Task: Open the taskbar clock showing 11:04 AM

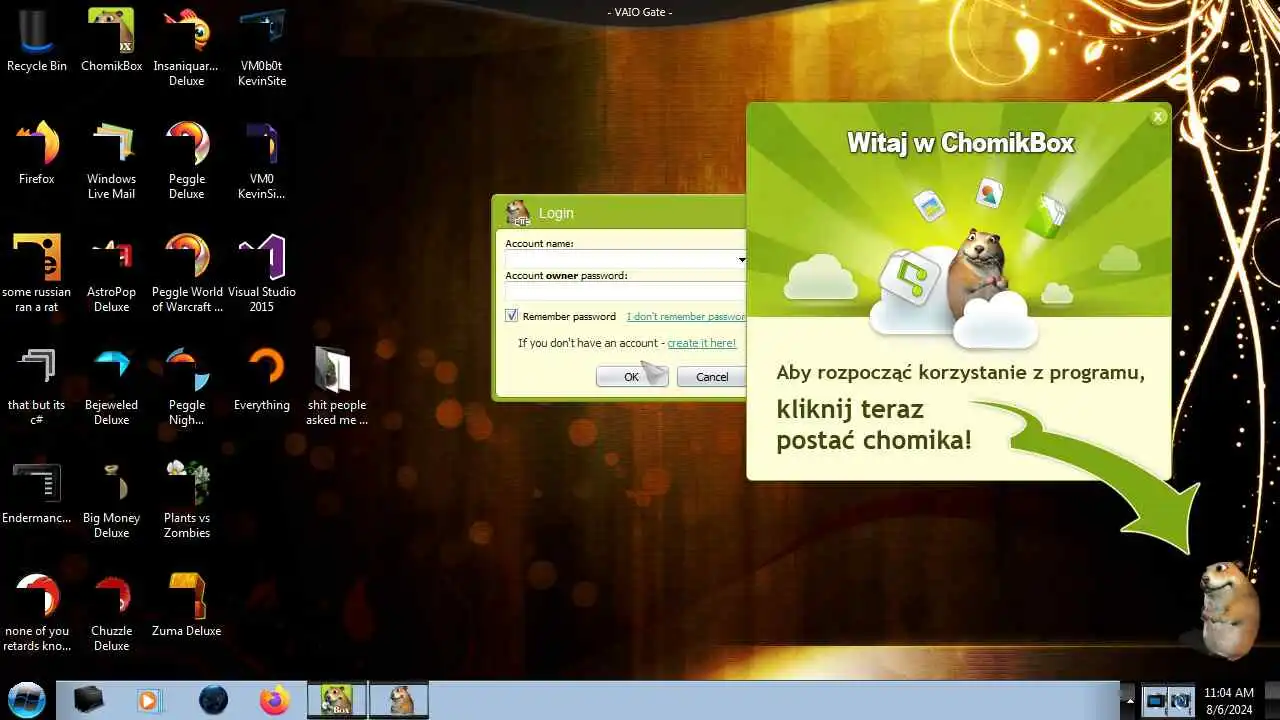Action: pos(1229,700)
